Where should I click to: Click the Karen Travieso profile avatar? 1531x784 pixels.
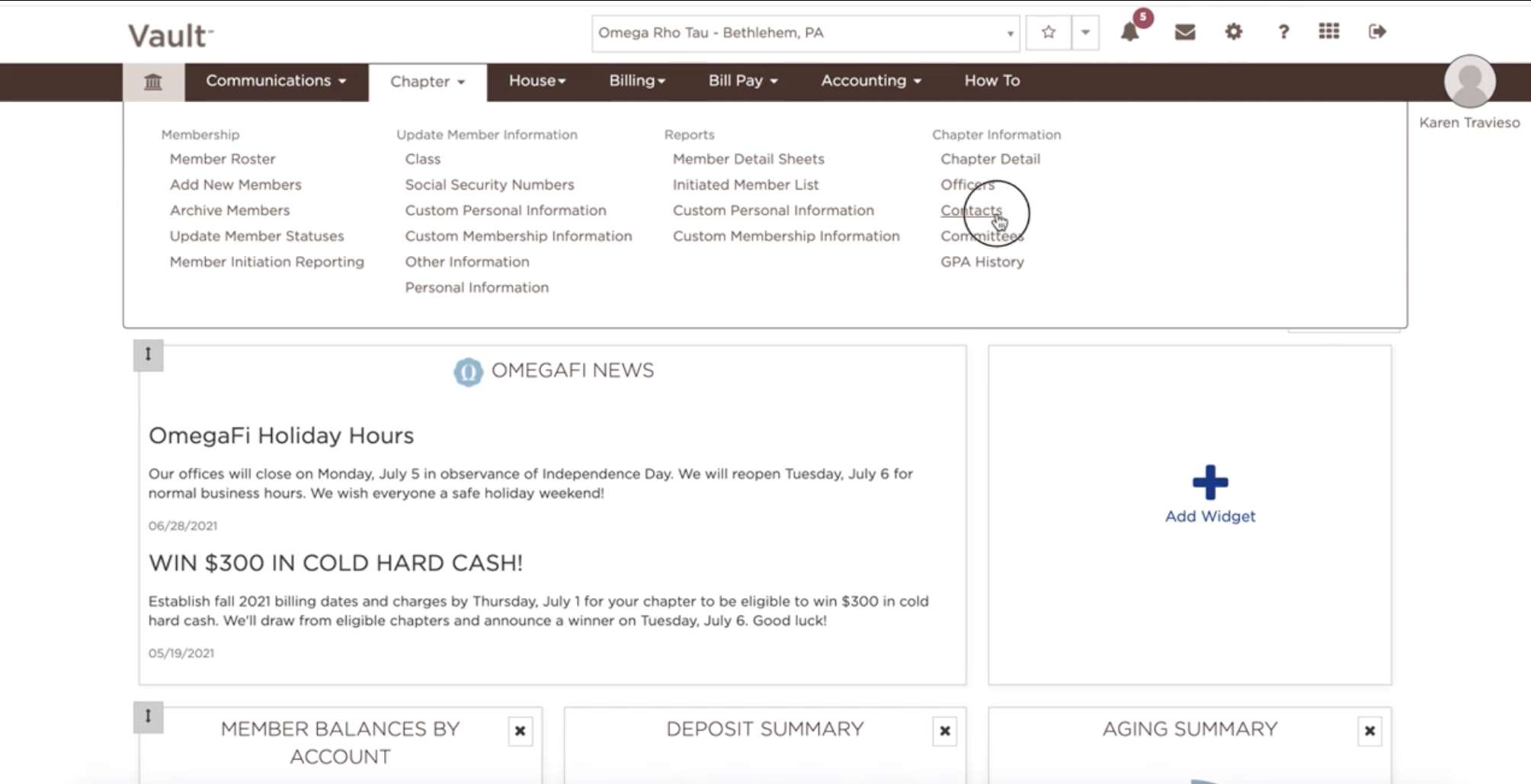click(1469, 81)
